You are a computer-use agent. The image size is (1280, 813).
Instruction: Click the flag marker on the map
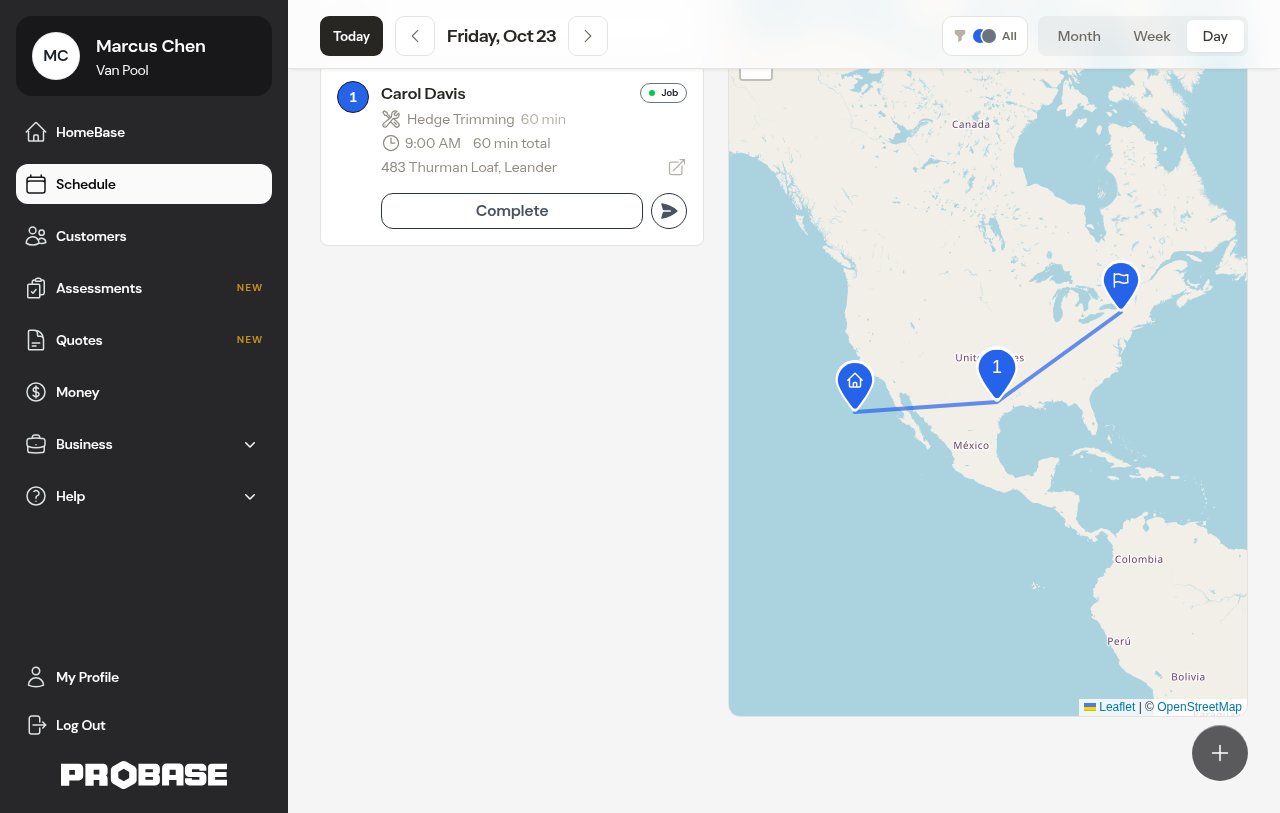coord(1121,285)
